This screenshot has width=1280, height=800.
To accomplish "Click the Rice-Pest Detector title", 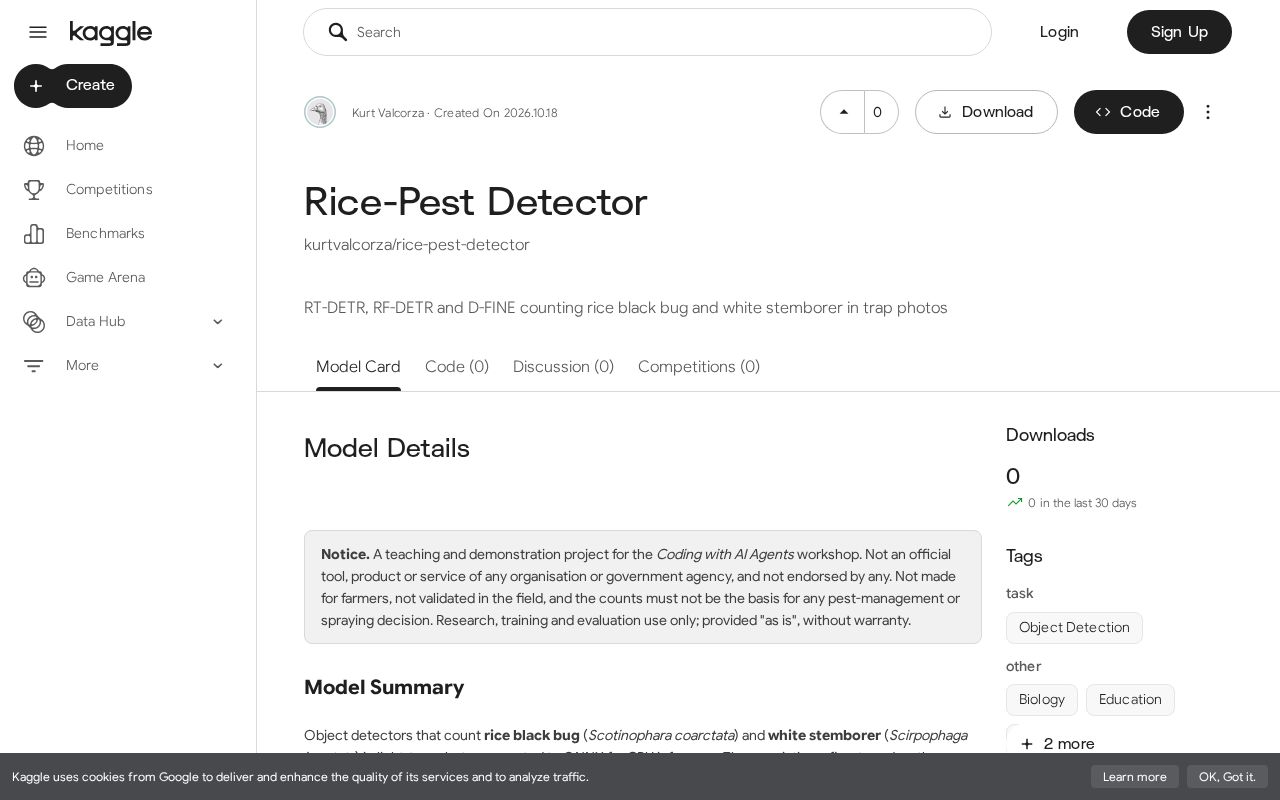I will click(x=476, y=202).
